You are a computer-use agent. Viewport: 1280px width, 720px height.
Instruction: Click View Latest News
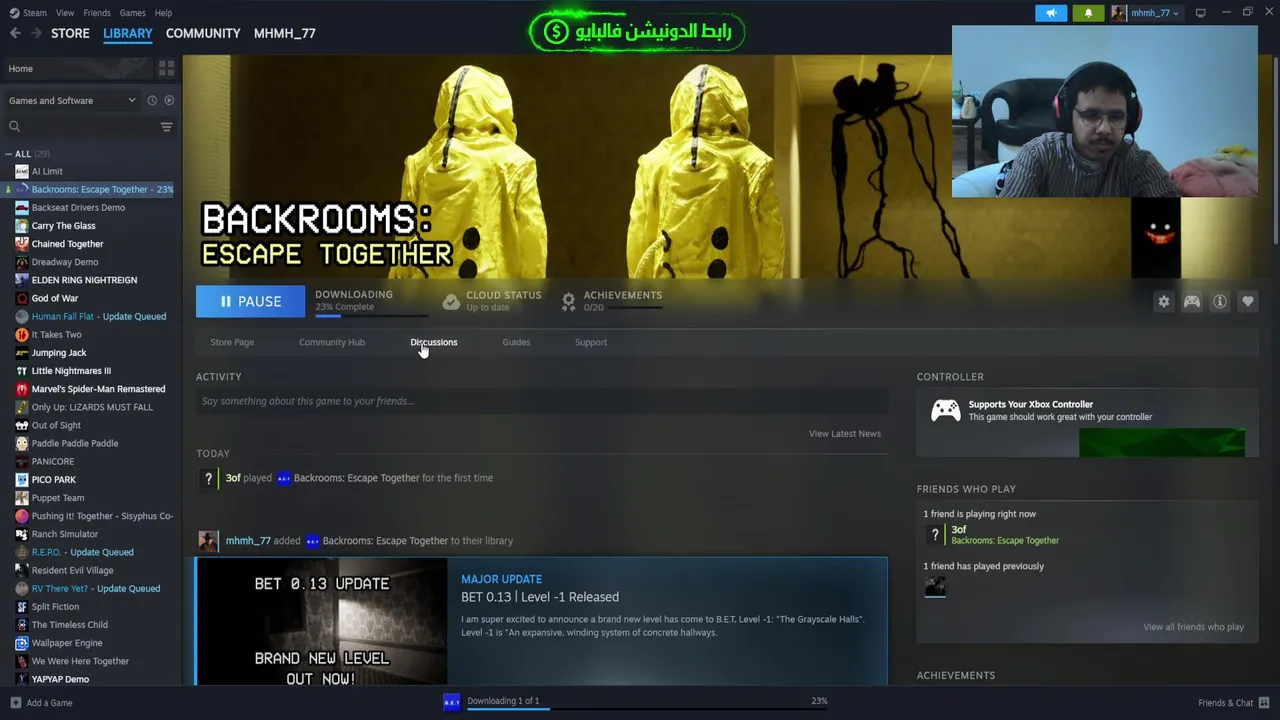(x=845, y=433)
